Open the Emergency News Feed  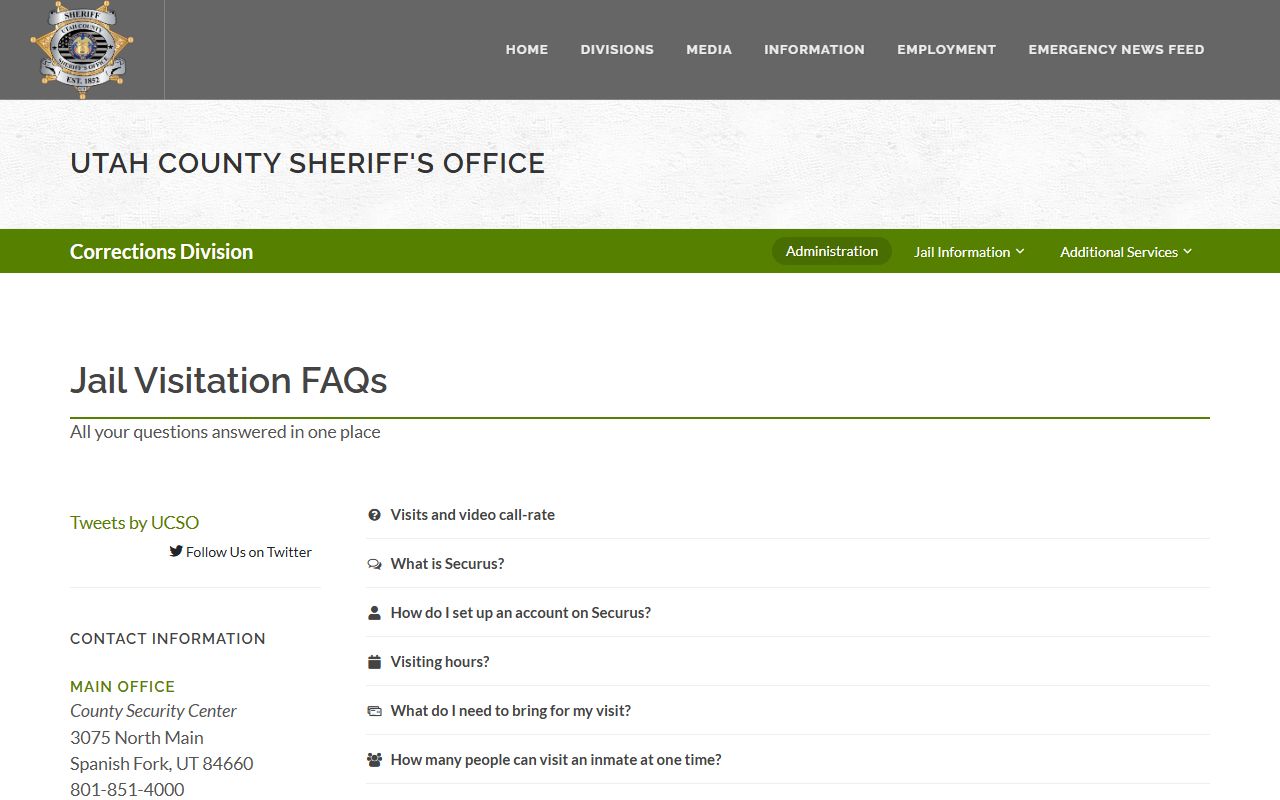[x=1116, y=49]
